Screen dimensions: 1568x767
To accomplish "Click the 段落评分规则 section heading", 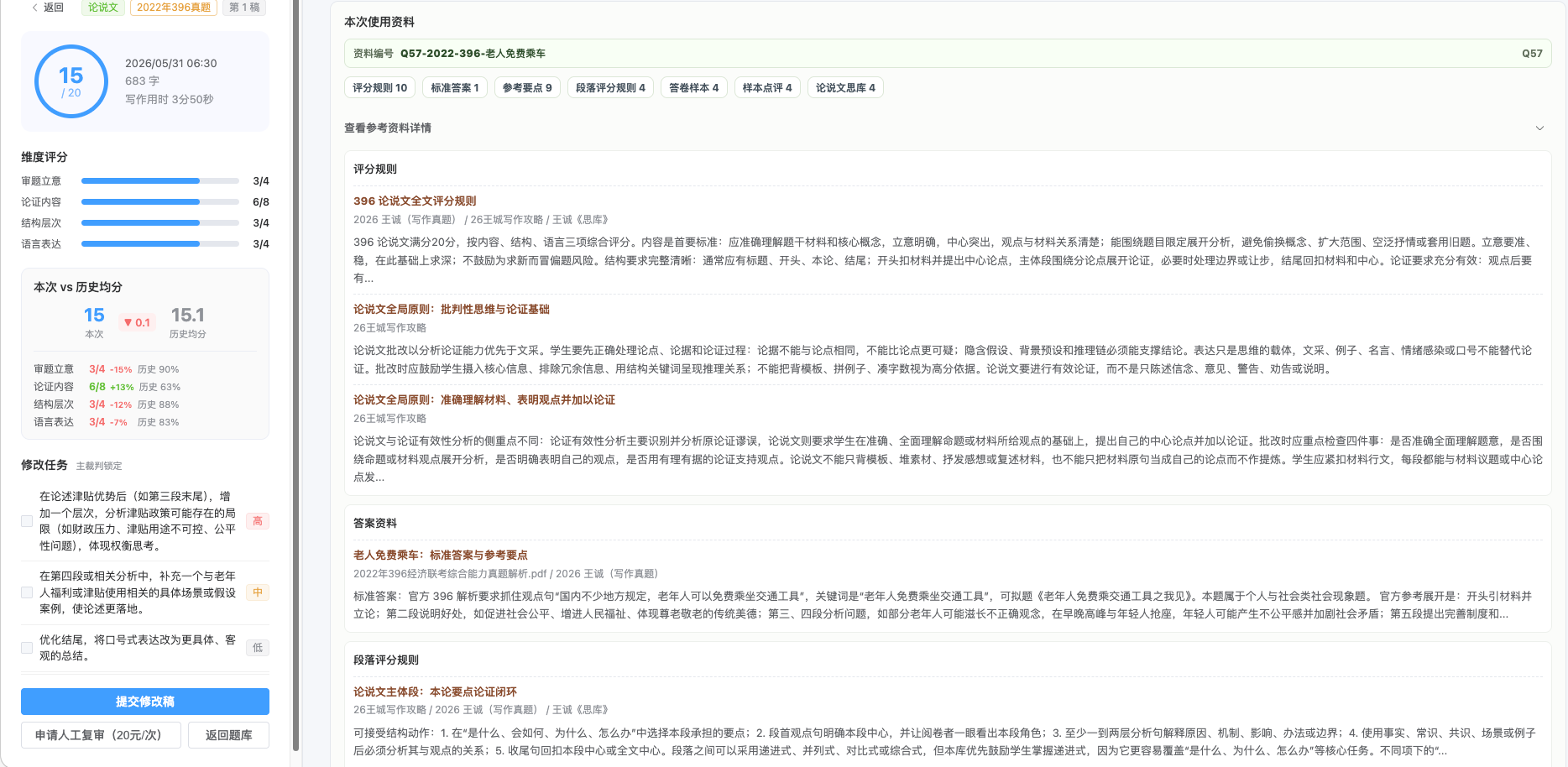I will click(386, 660).
